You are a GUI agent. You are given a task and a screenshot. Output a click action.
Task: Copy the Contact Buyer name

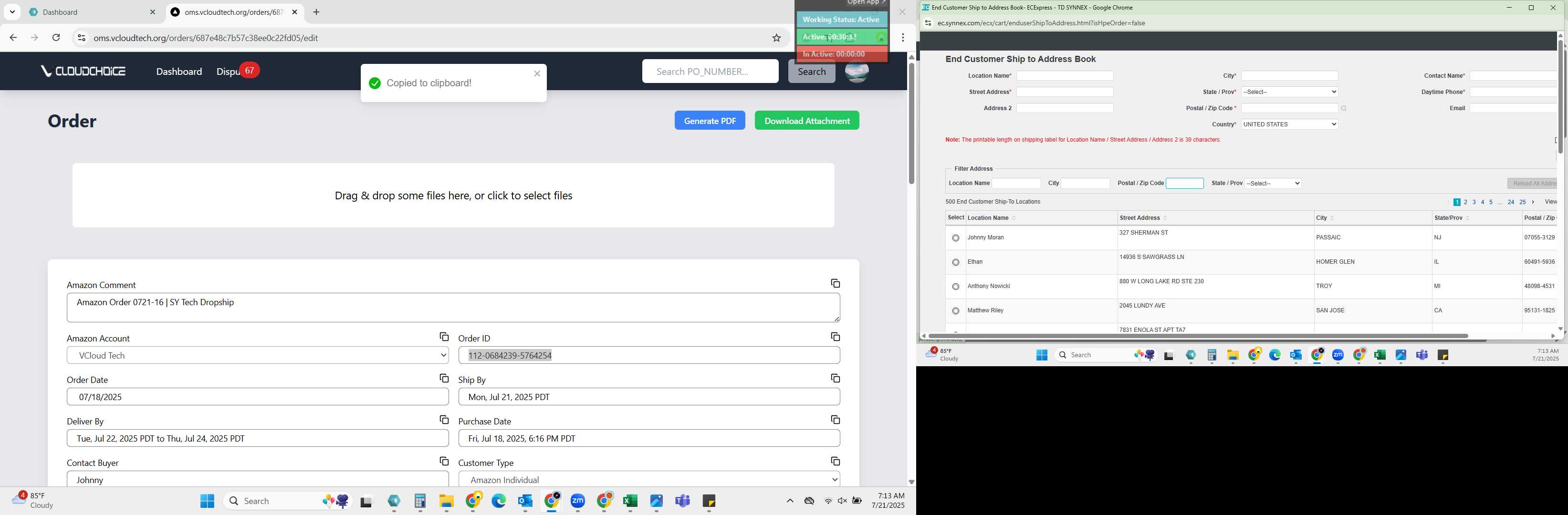point(444,462)
